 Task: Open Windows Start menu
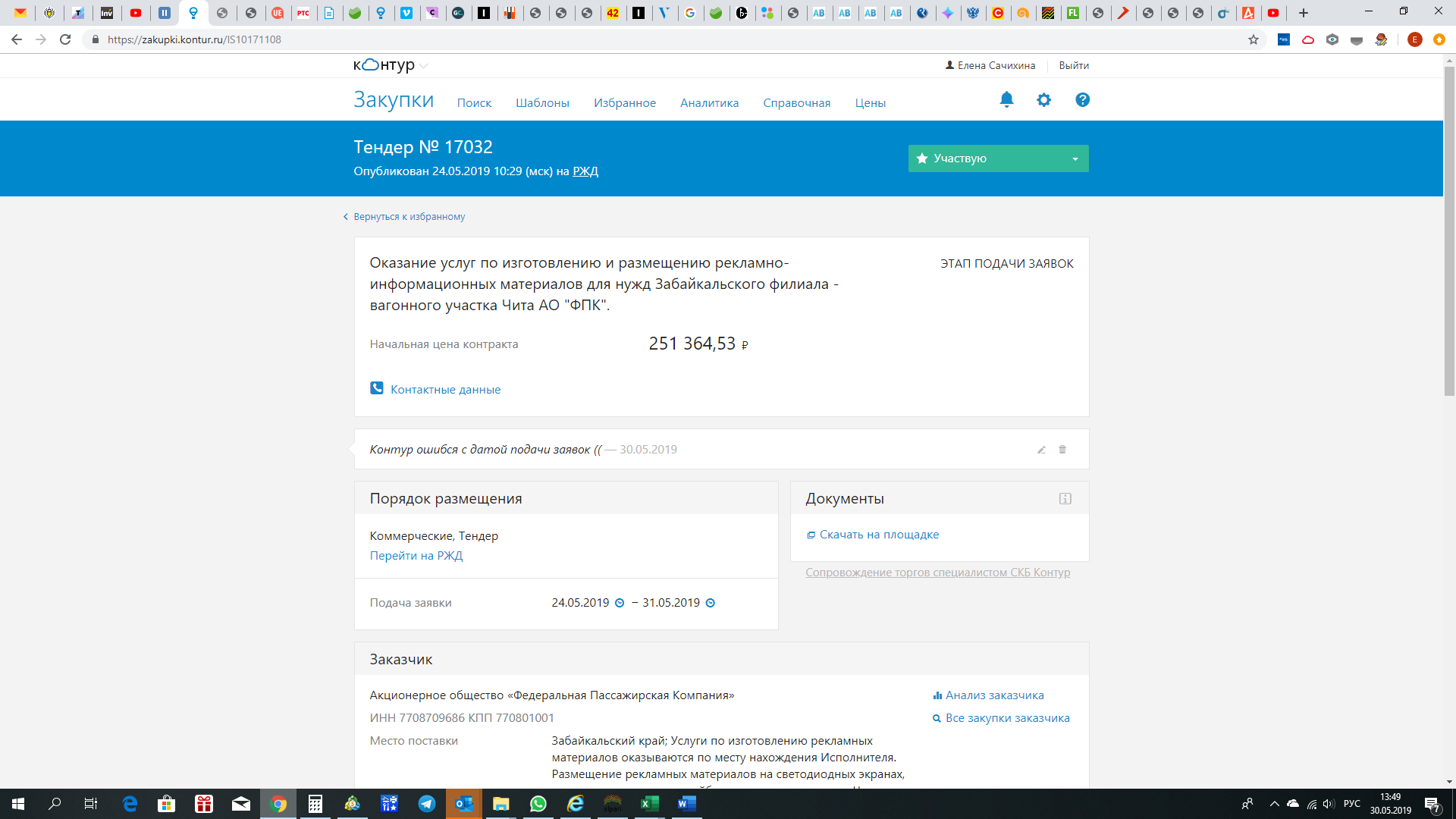point(18,804)
